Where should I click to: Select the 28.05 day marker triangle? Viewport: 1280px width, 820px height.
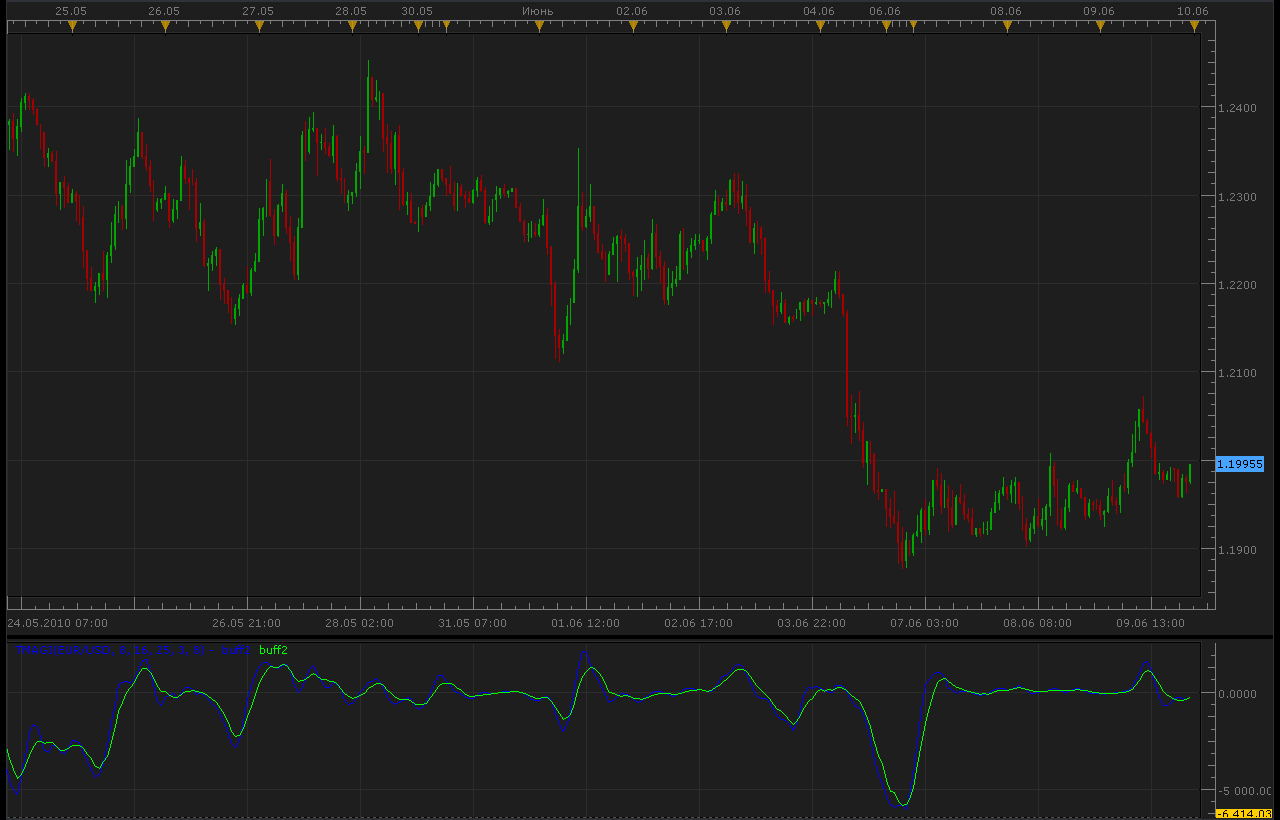[x=352, y=27]
